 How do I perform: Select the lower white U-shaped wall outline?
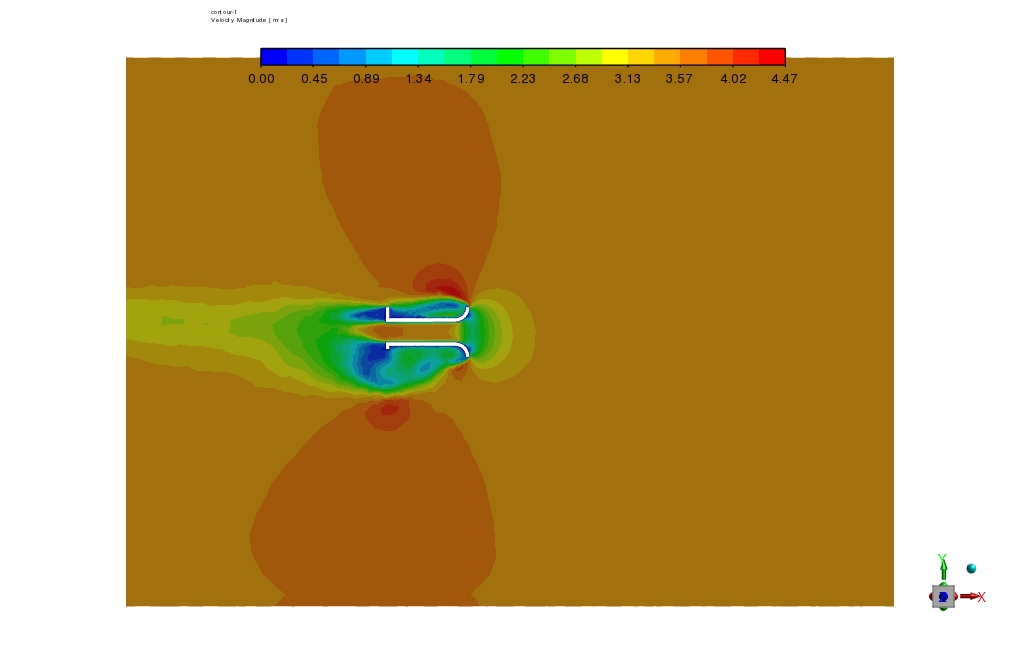[x=428, y=345]
